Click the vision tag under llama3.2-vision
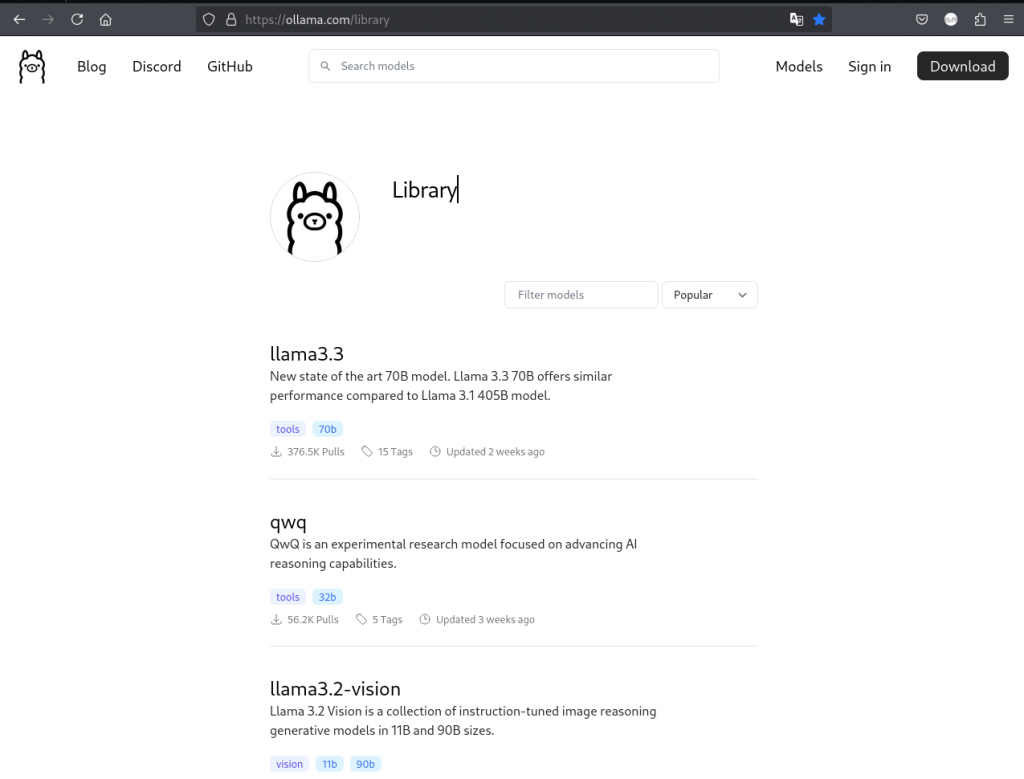This screenshot has width=1024, height=779. click(289, 764)
